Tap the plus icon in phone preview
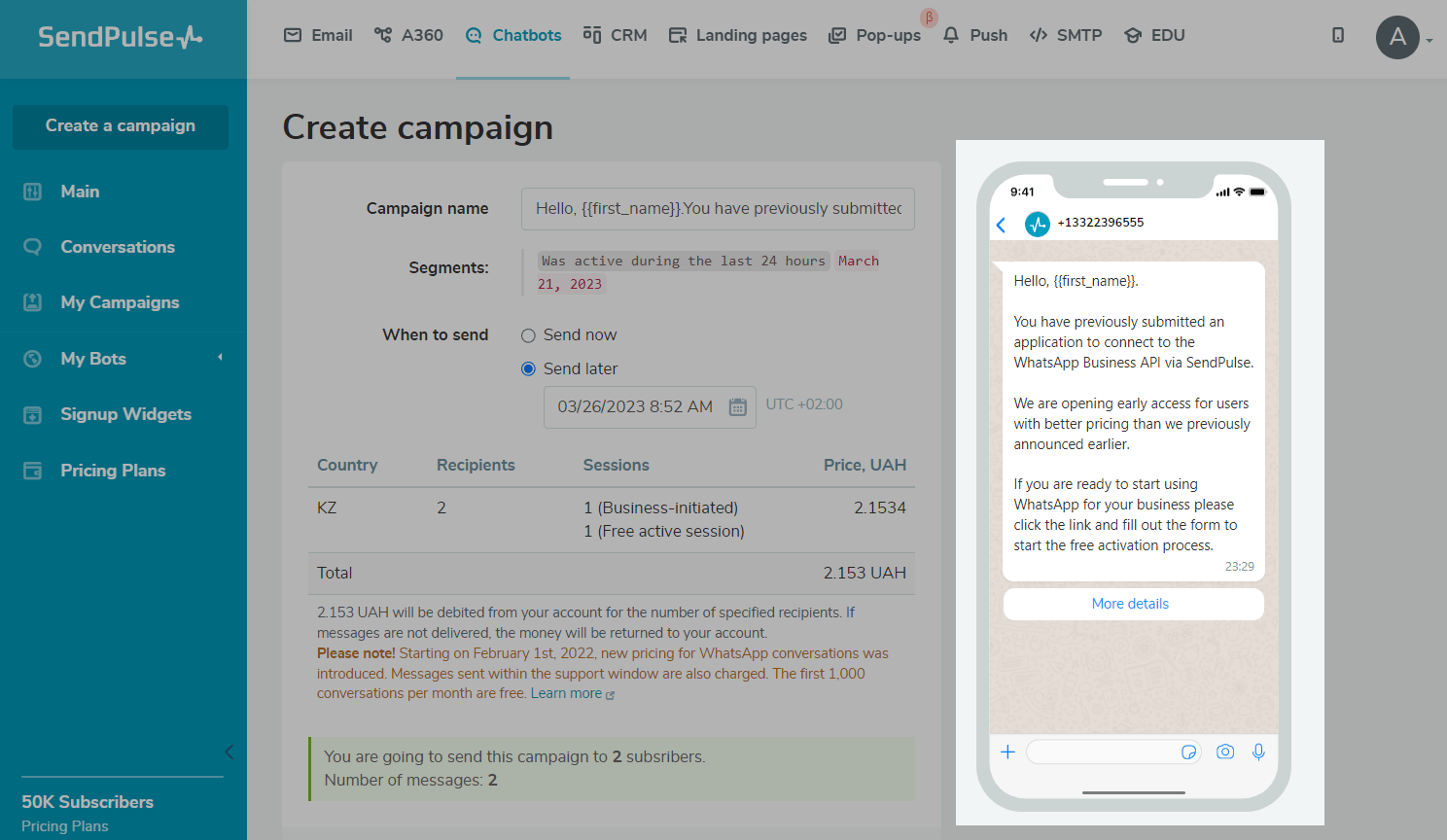Screen dimensions: 1447x840 [x=1008, y=752]
